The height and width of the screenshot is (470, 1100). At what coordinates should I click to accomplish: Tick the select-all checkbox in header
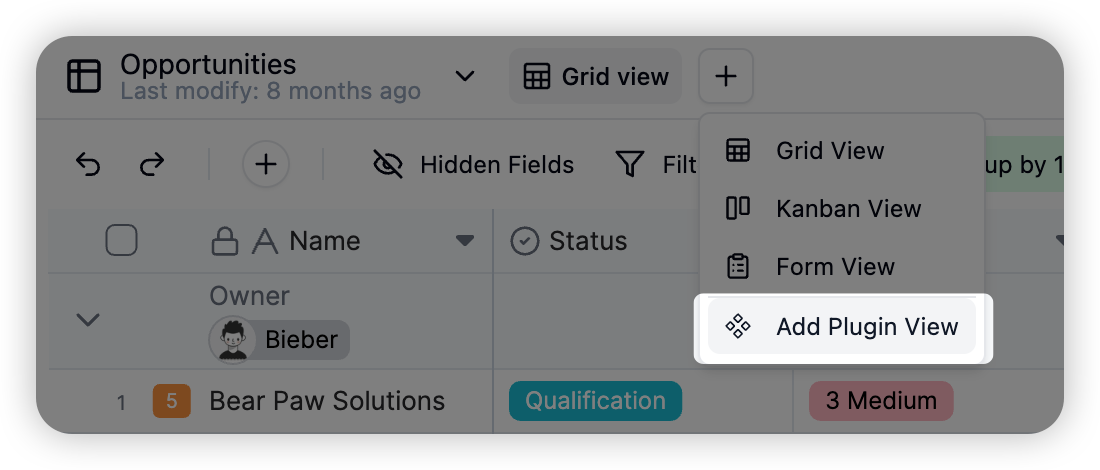pos(121,241)
